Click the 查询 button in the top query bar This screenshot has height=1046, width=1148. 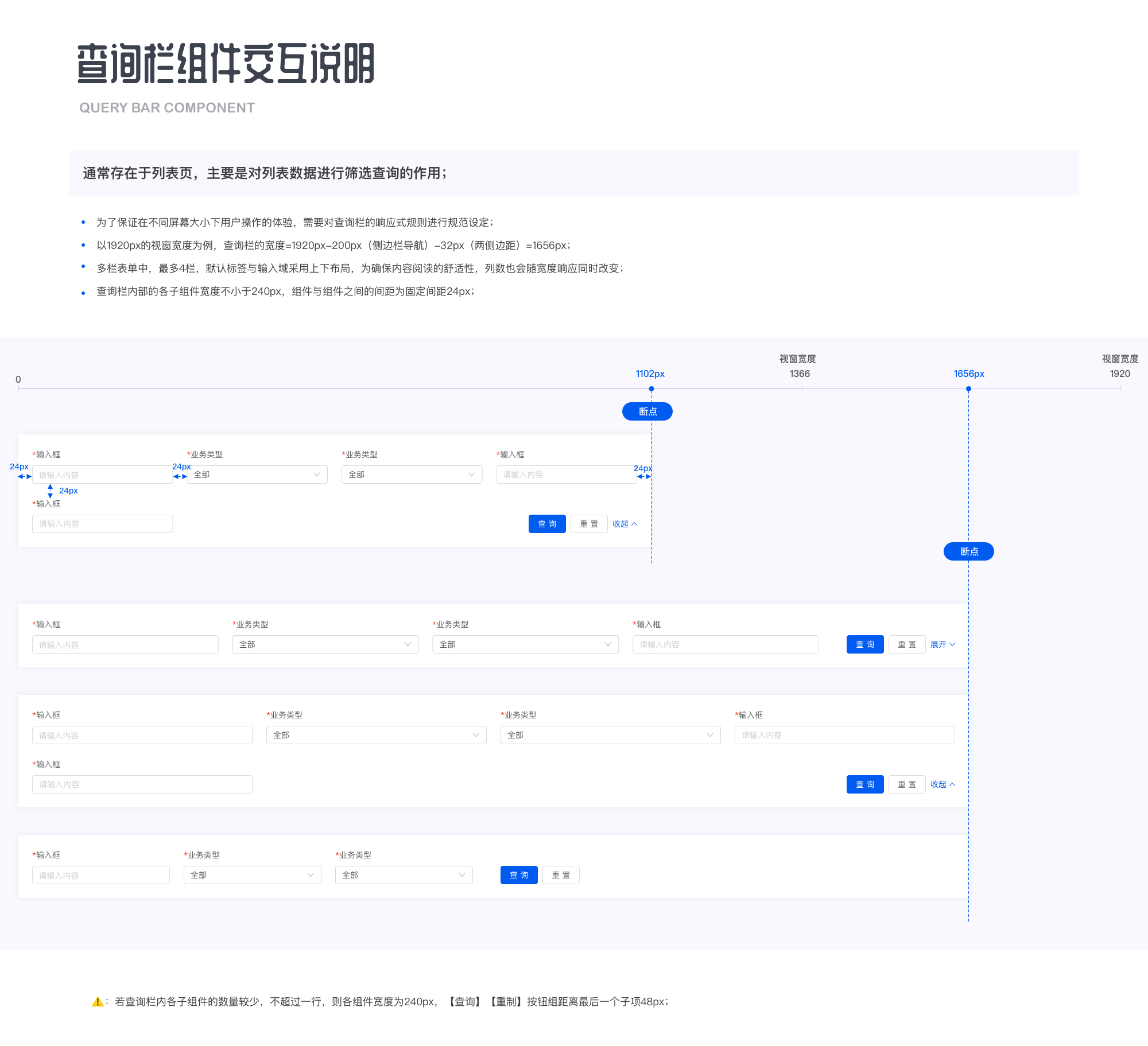click(x=547, y=524)
